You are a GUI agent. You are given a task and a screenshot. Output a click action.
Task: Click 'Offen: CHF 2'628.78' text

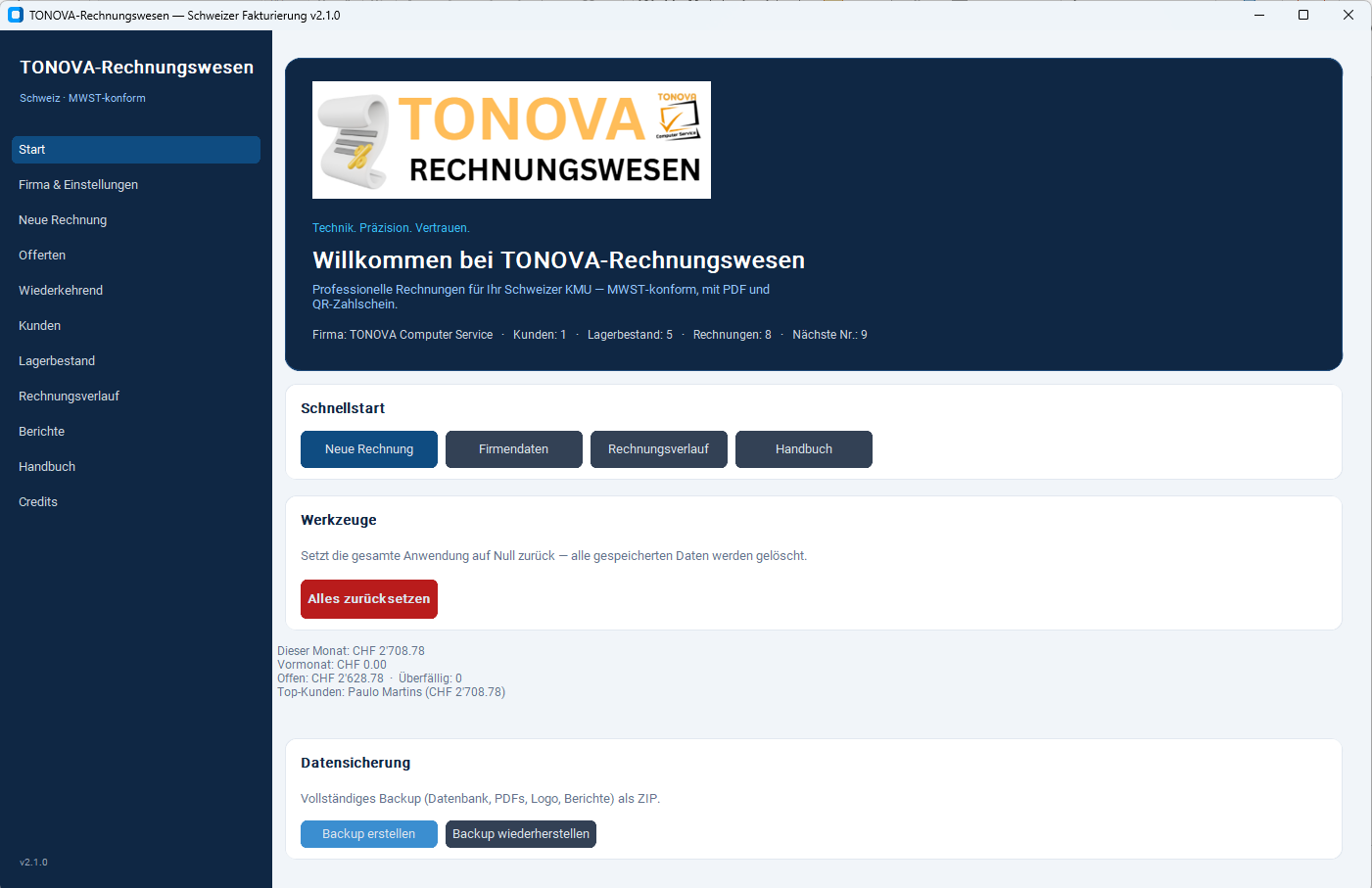(330, 678)
